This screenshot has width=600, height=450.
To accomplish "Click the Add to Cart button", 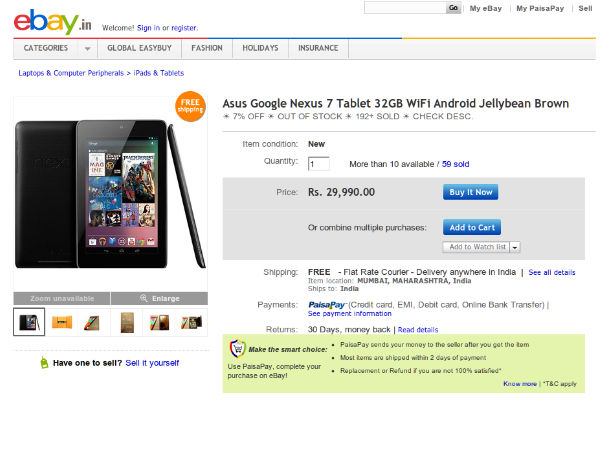I will [x=470, y=227].
